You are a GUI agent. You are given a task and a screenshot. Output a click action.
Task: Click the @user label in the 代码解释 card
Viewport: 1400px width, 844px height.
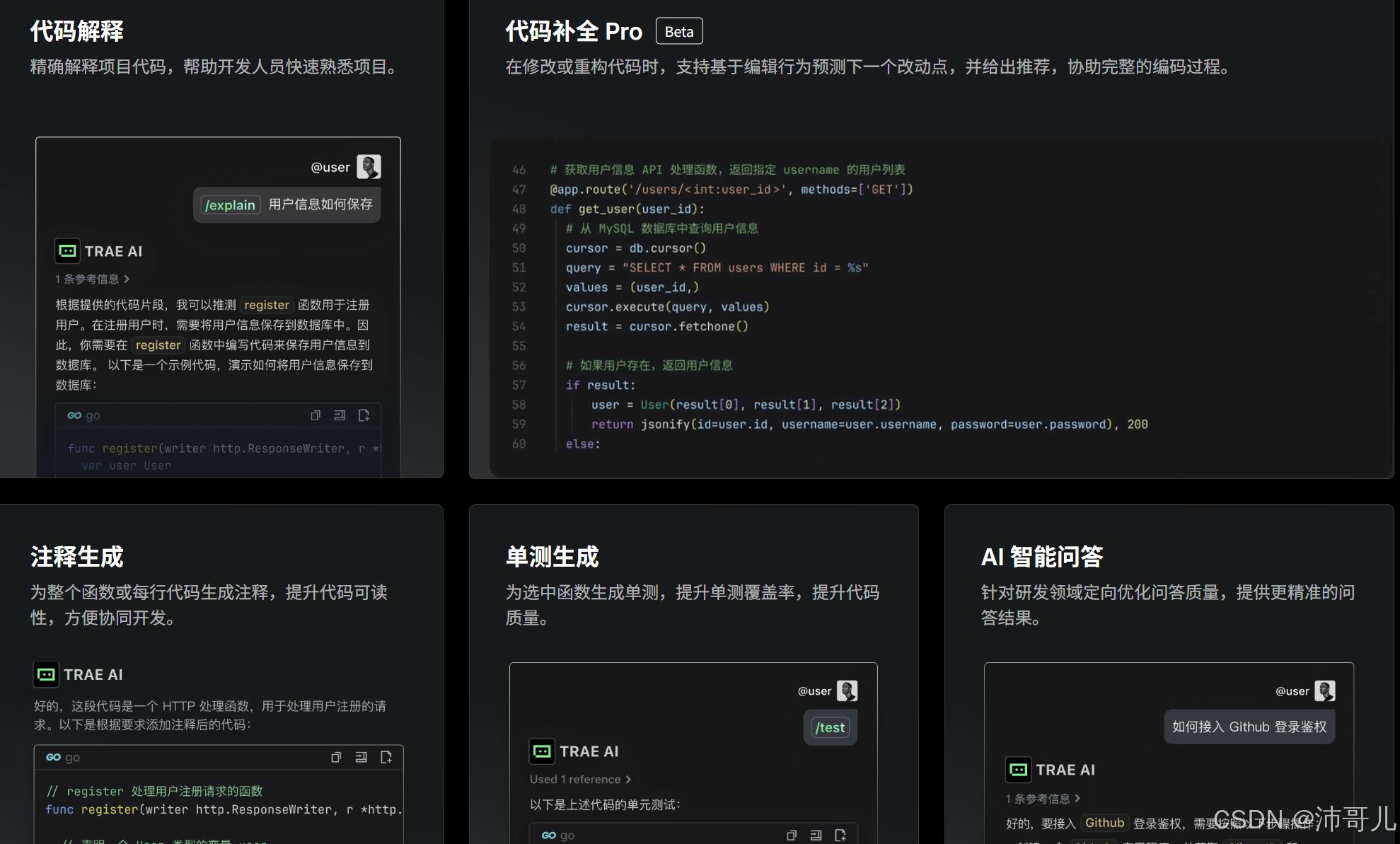click(330, 167)
